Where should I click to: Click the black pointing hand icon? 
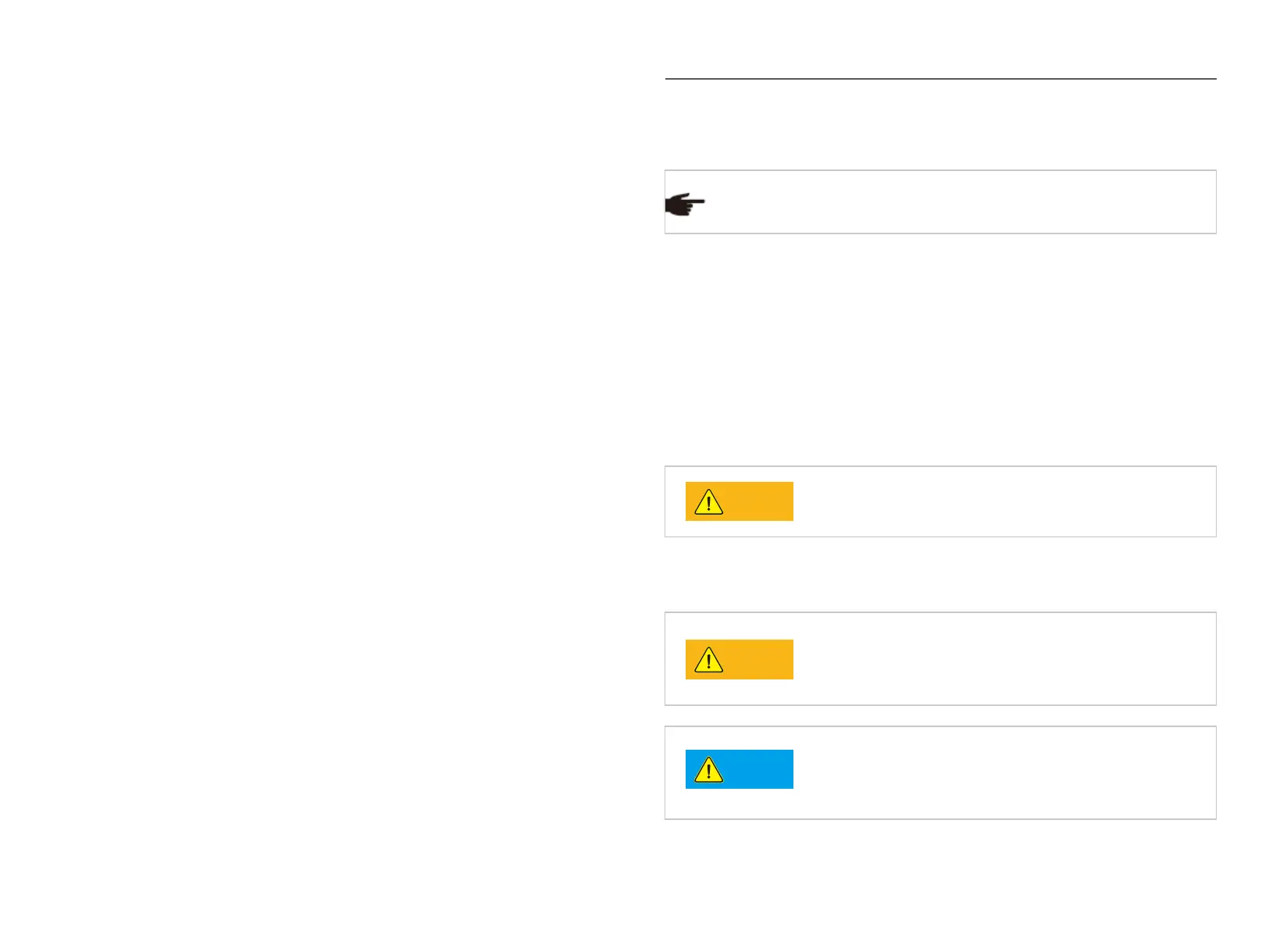[x=683, y=205]
